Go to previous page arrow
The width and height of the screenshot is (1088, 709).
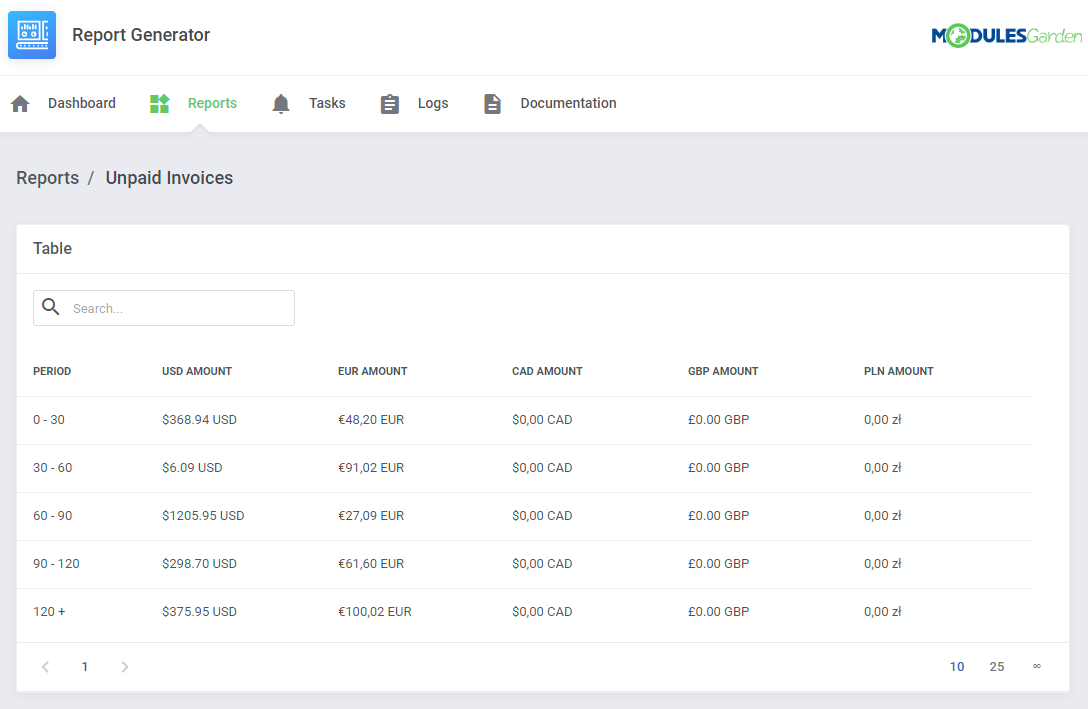click(46, 667)
